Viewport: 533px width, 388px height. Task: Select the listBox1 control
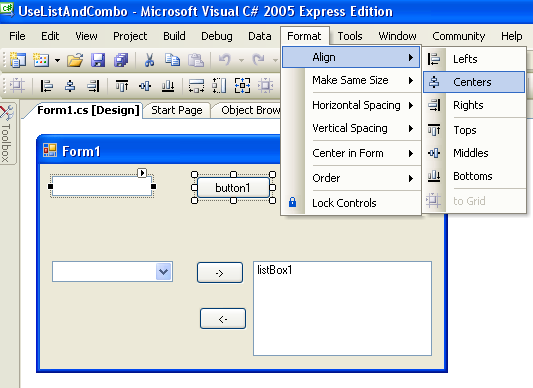(342, 308)
